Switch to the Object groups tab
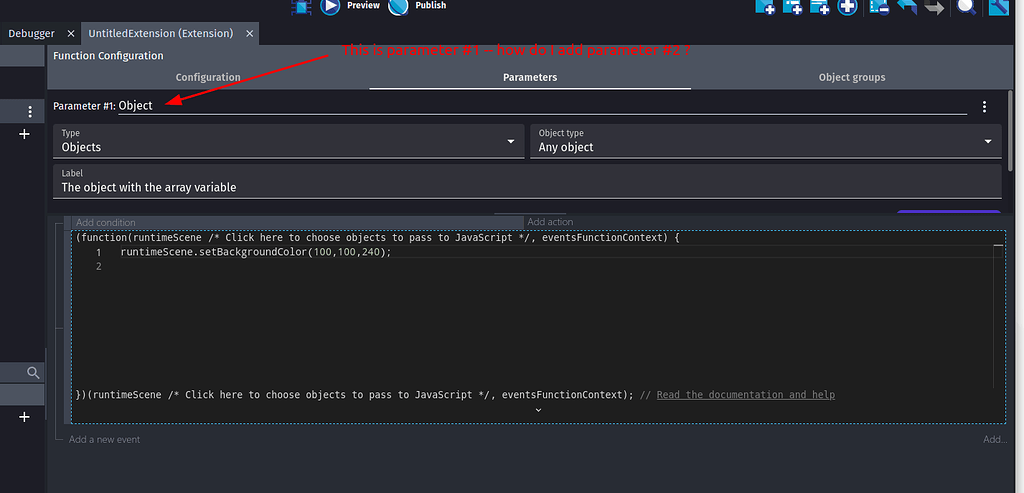Screen dimensions: 1024x493 click(x=852, y=77)
